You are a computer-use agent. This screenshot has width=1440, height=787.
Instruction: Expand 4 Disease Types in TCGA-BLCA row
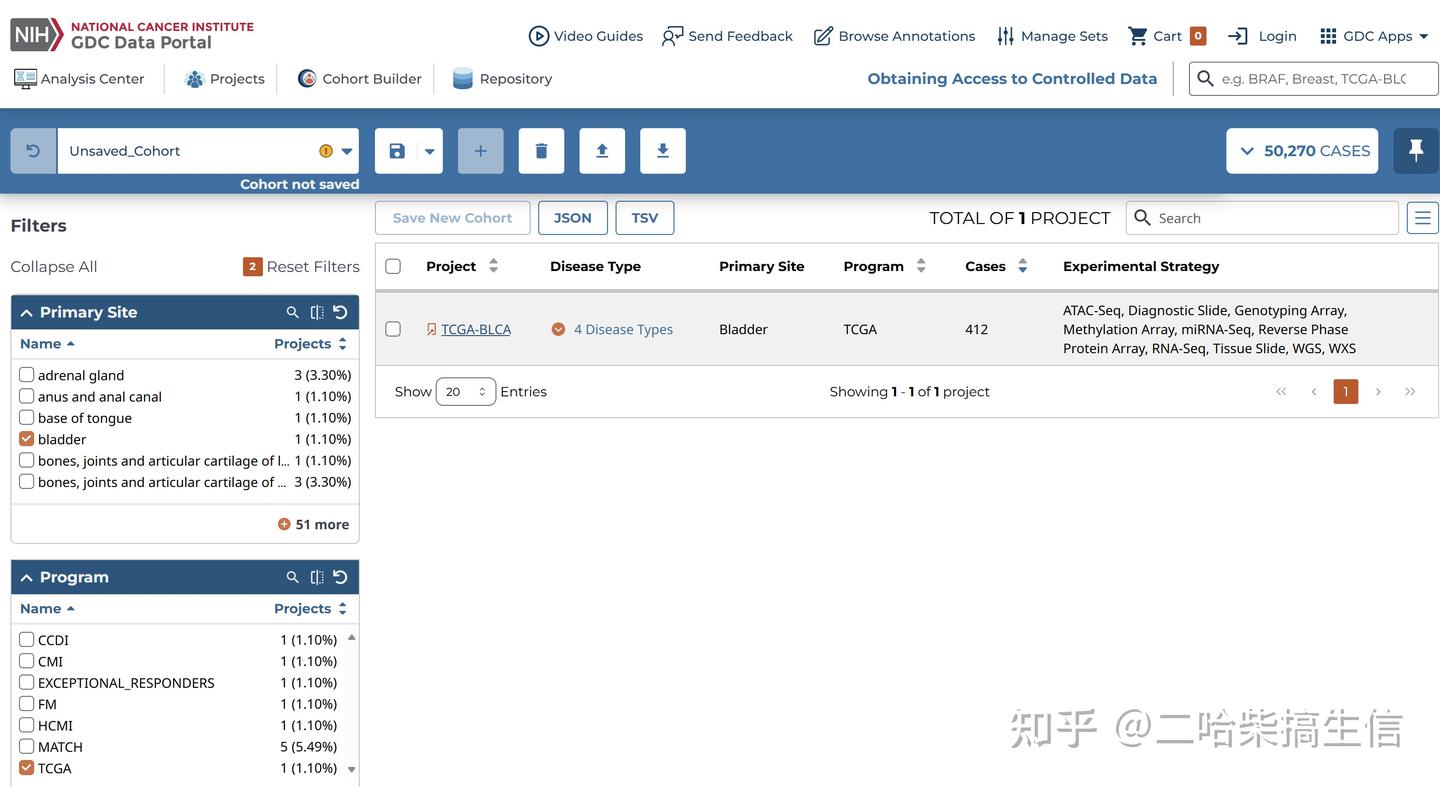click(x=612, y=329)
